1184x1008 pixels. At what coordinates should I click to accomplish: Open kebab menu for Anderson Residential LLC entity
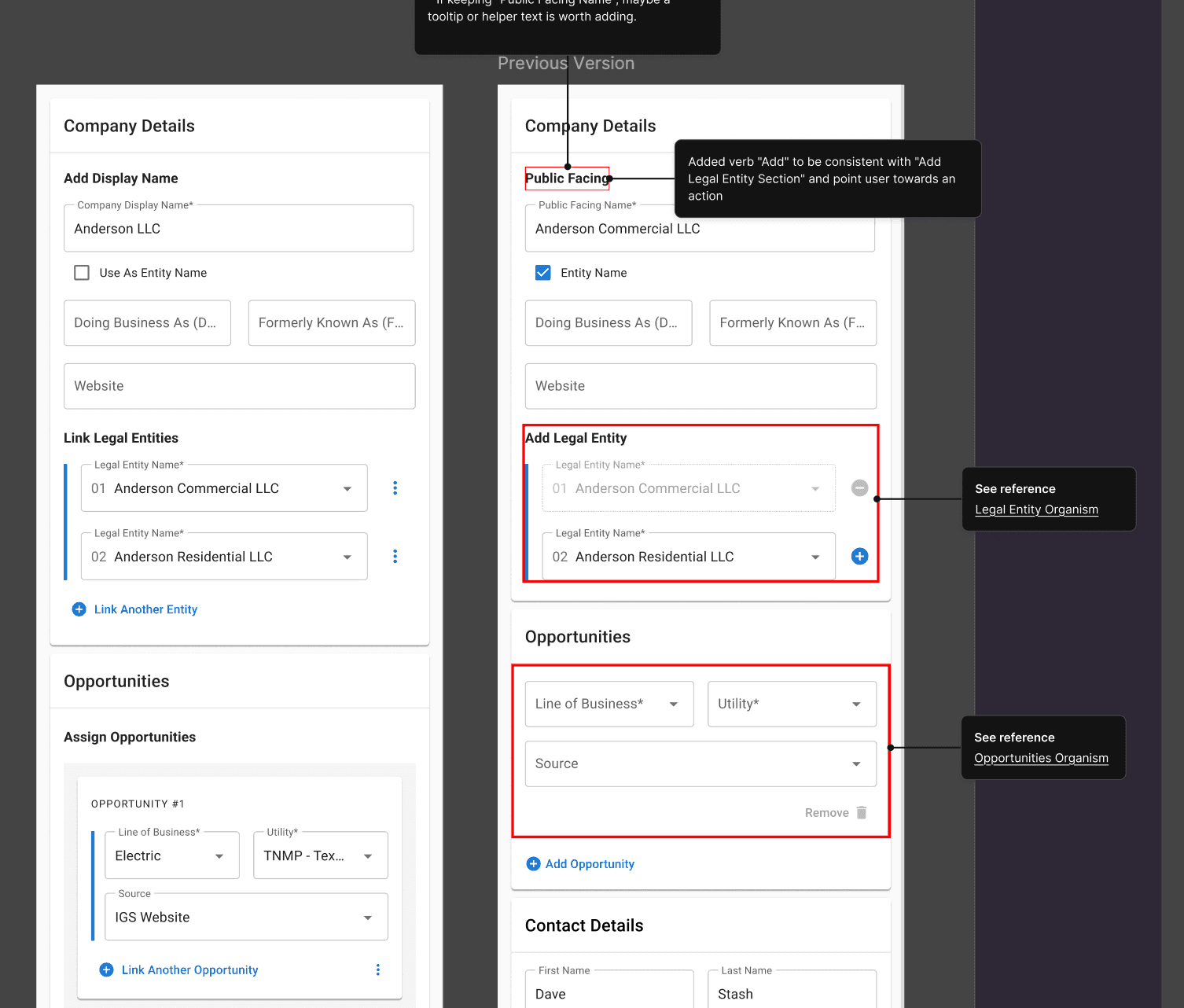(x=395, y=557)
